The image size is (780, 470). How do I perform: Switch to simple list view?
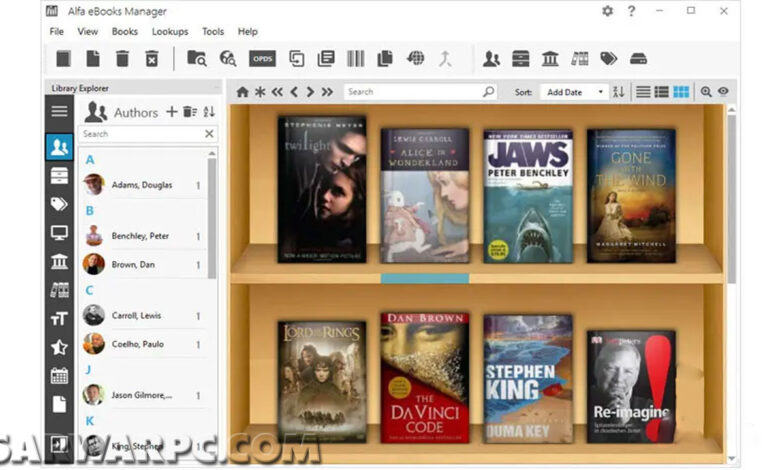pyautogui.click(x=643, y=92)
